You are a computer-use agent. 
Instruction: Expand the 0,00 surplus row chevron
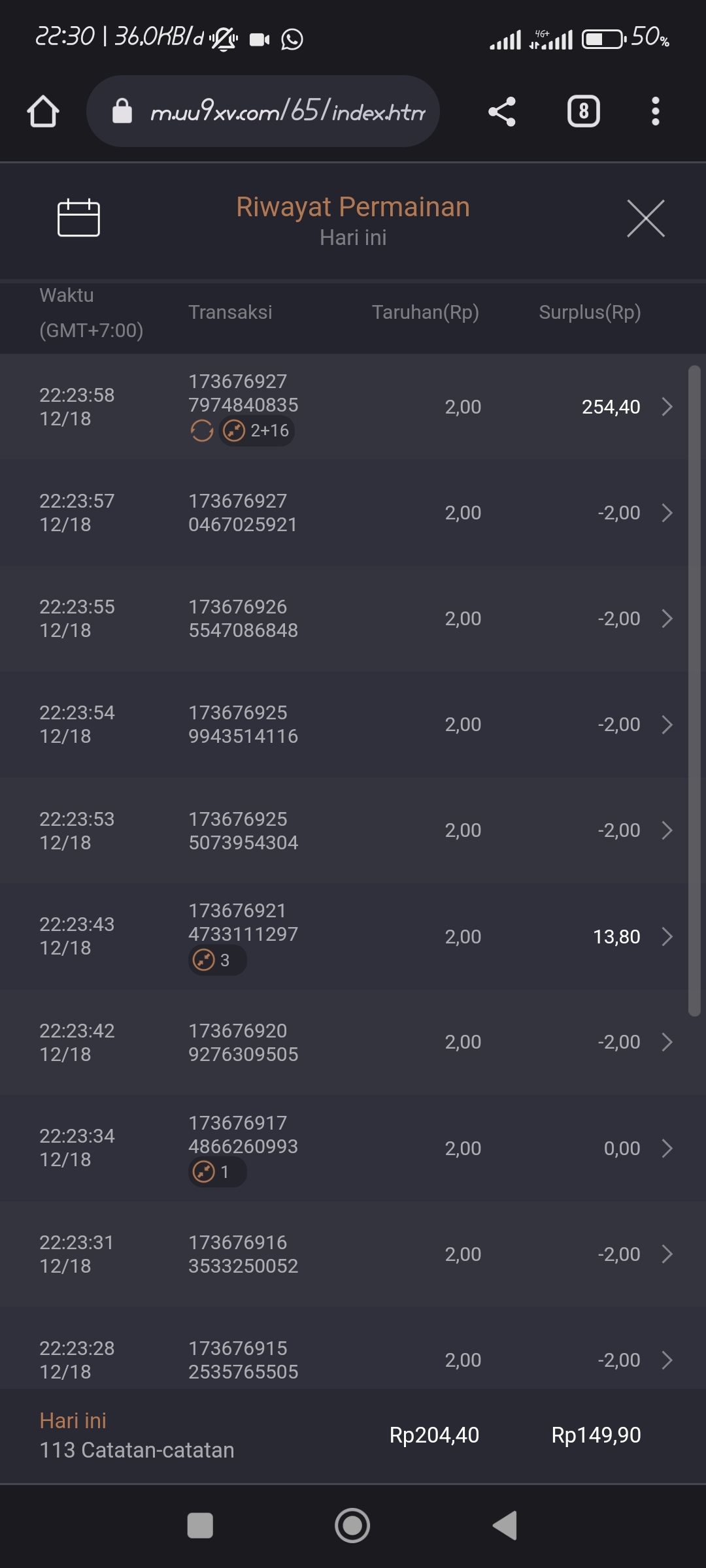tap(667, 1149)
